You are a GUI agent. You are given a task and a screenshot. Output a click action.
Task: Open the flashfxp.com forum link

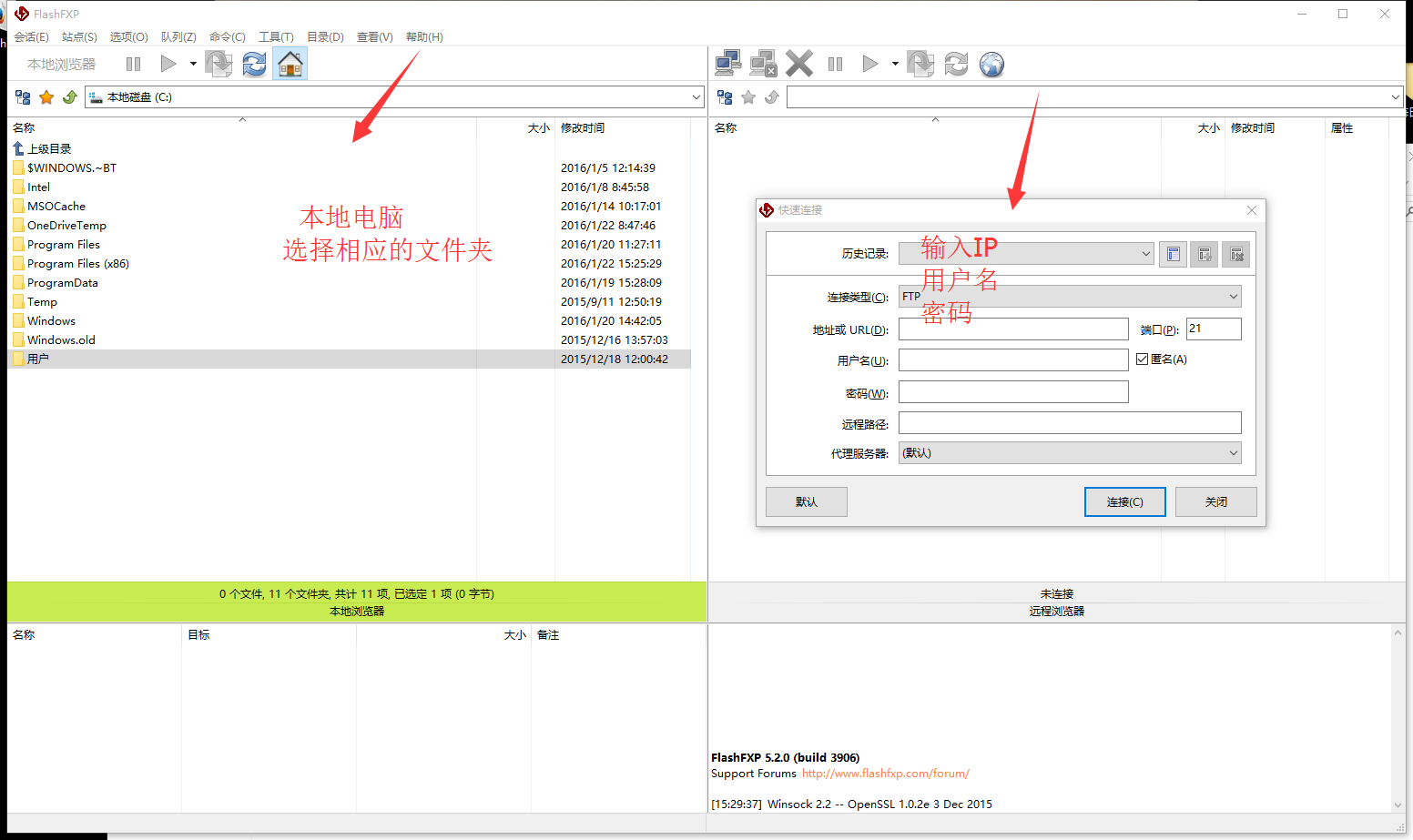(885, 774)
